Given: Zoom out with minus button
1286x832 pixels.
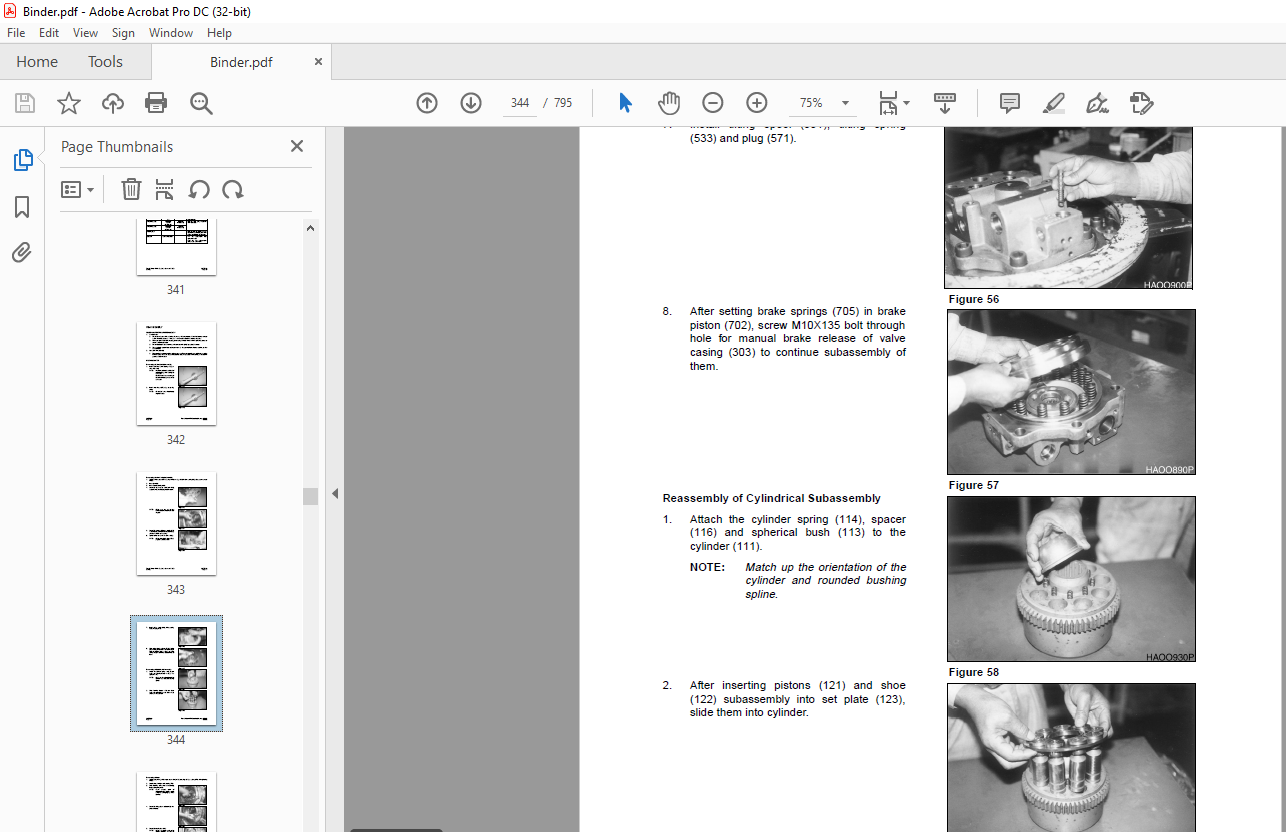Looking at the screenshot, I should click(x=713, y=103).
